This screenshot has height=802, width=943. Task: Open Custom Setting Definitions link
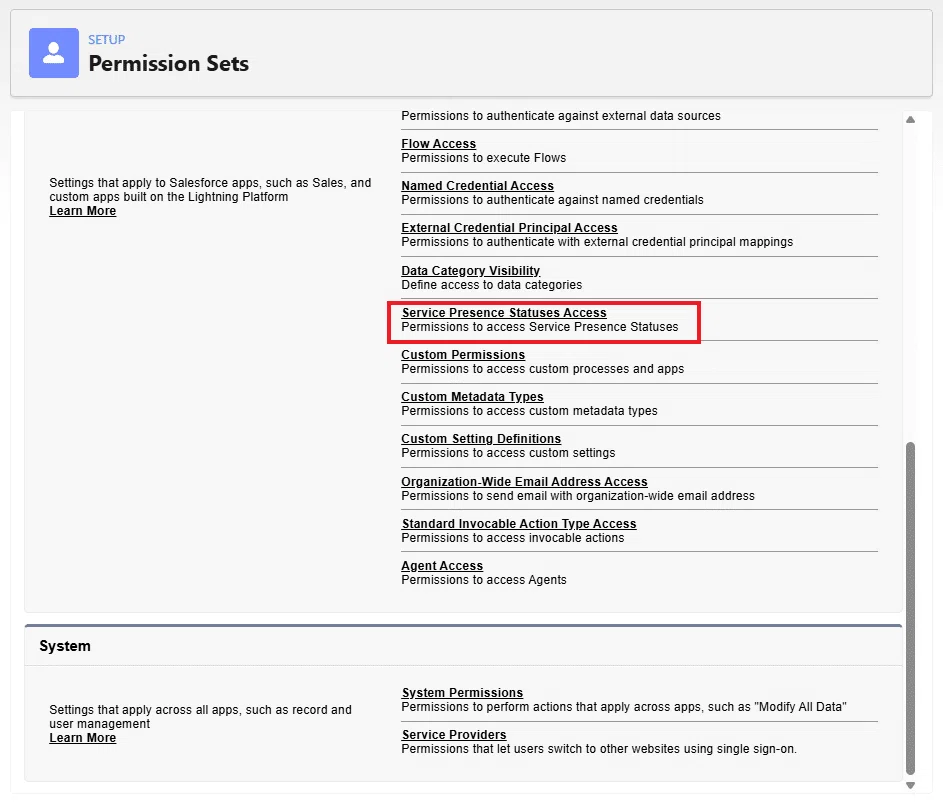[481, 439]
